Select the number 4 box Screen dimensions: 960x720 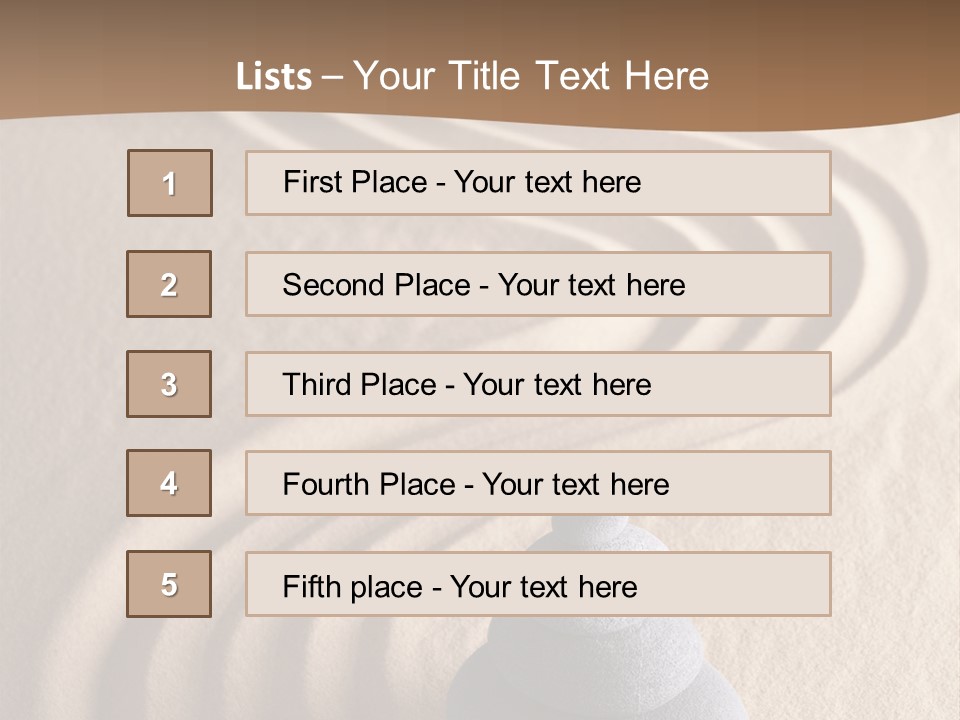169,483
